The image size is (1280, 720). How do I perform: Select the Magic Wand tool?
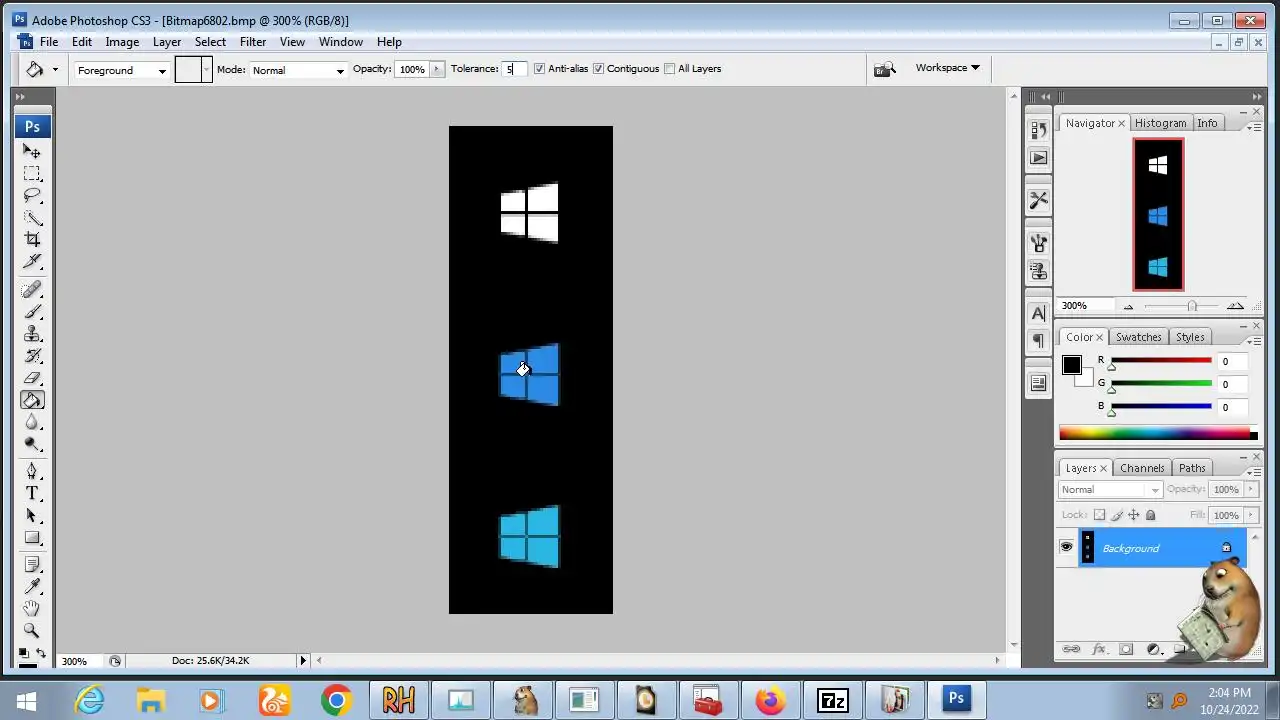tap(32, 218)
